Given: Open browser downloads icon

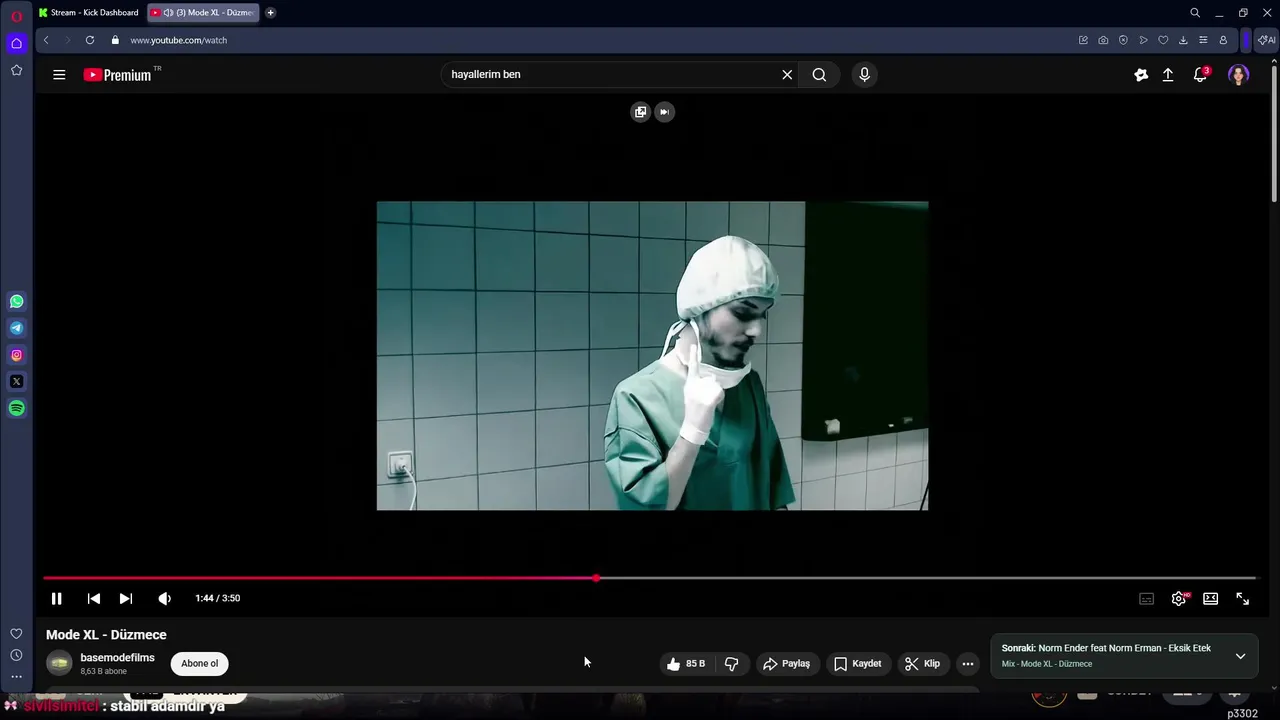Looking at the screenshot, I should (x=1183, y=40).
